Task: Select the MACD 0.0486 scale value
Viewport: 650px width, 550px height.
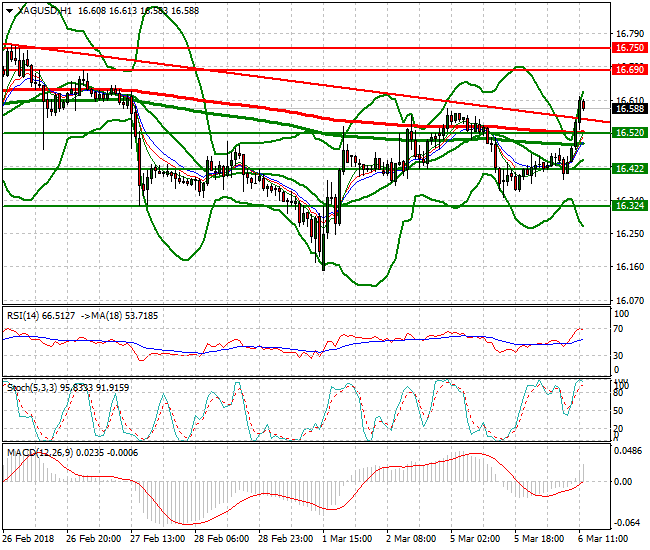Action: [629, 452]
